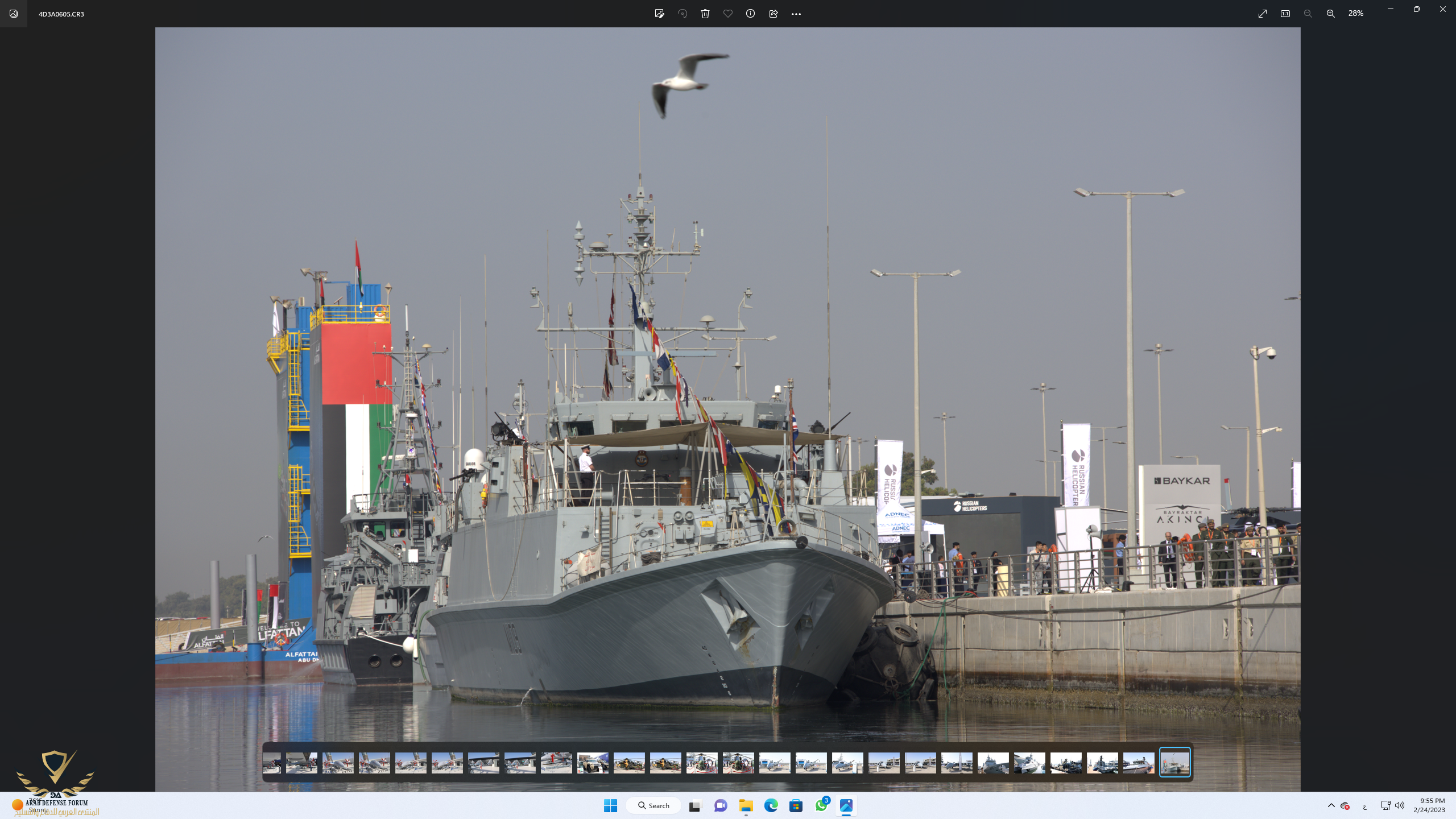Enter full screen with diagonal arrows icon
The image size is (1456, 819).
(x=1263, y=14)
